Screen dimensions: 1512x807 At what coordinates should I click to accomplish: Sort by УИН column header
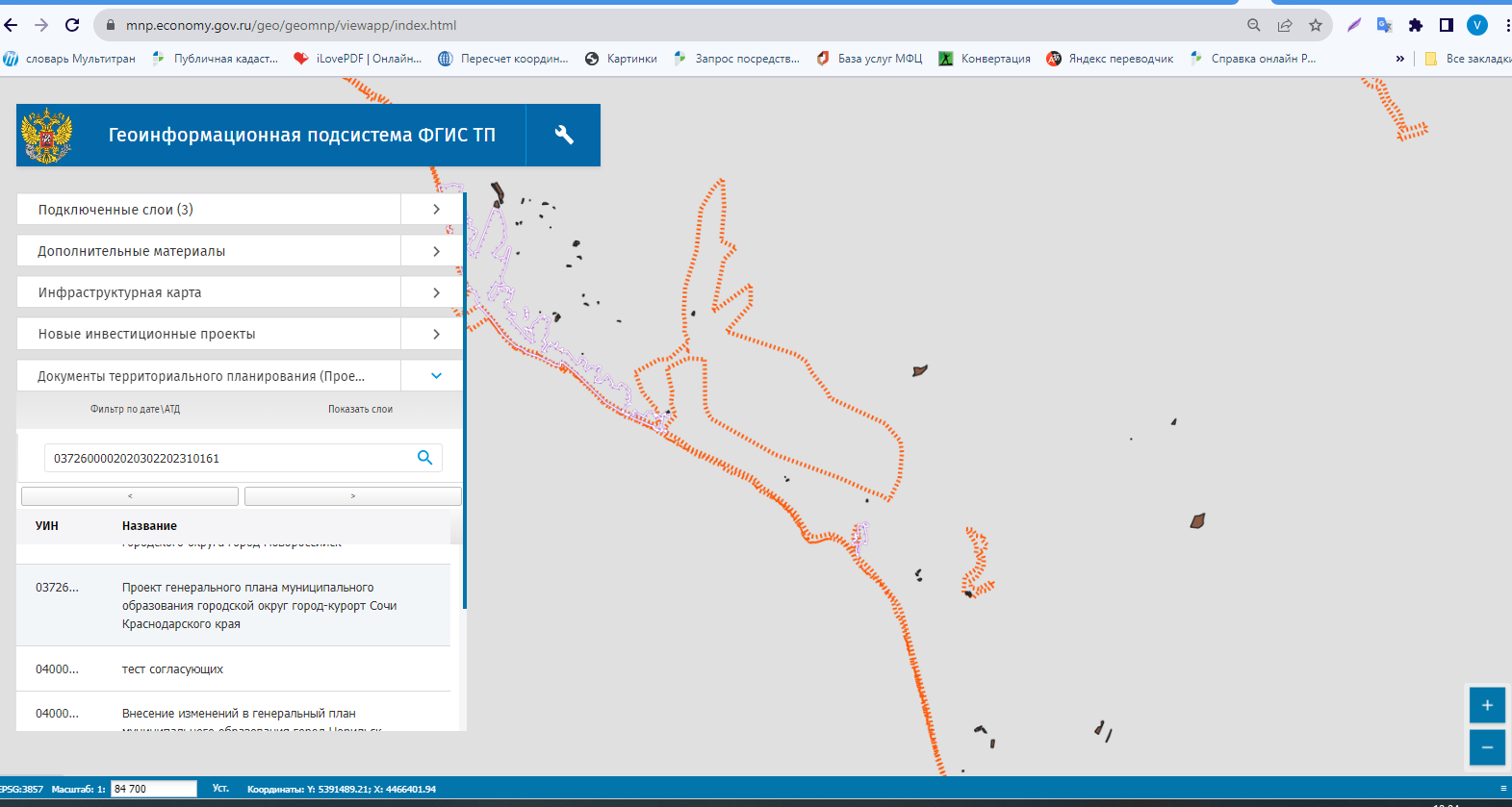pos(47,526)
